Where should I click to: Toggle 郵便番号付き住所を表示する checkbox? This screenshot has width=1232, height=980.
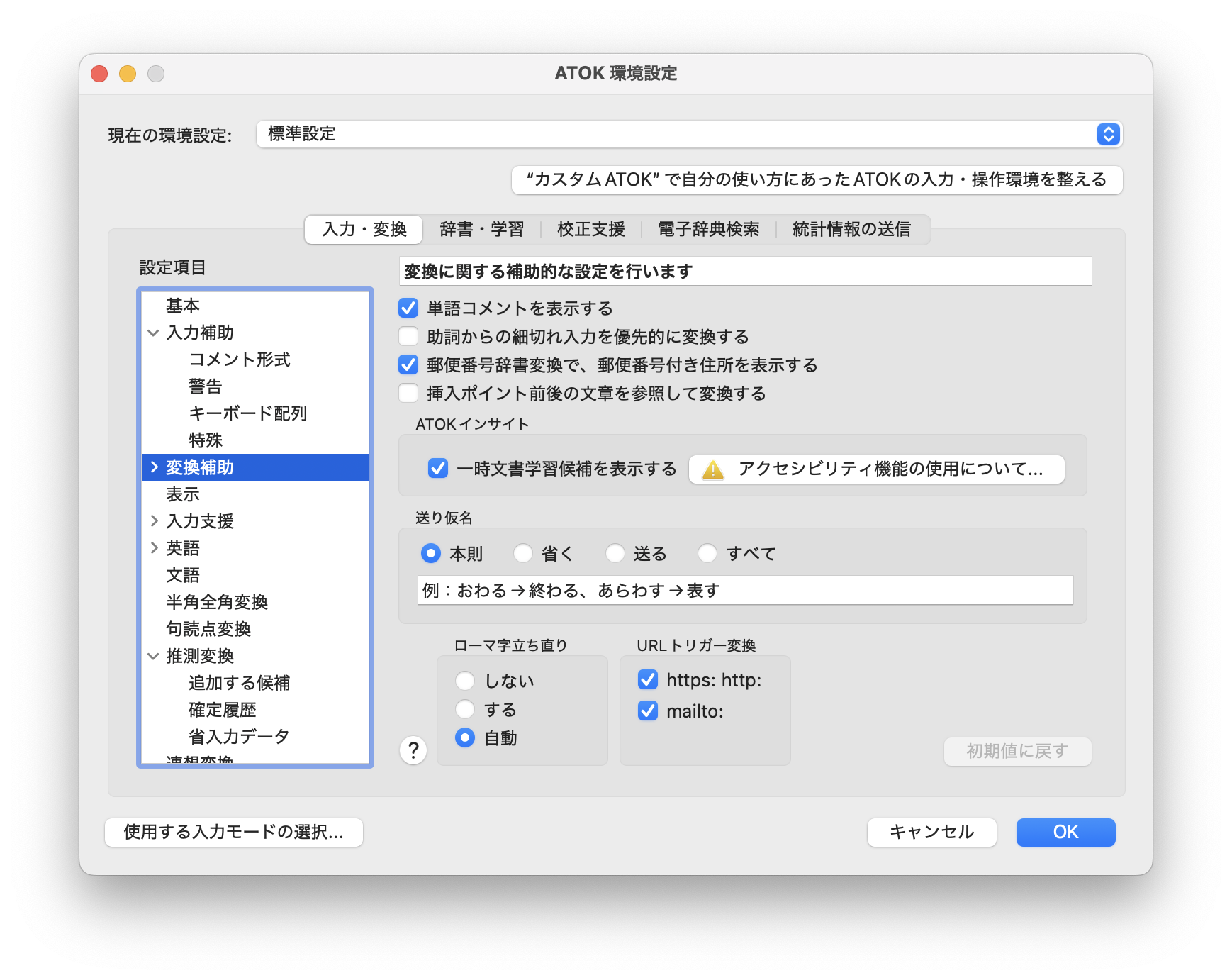pos(408,364)
